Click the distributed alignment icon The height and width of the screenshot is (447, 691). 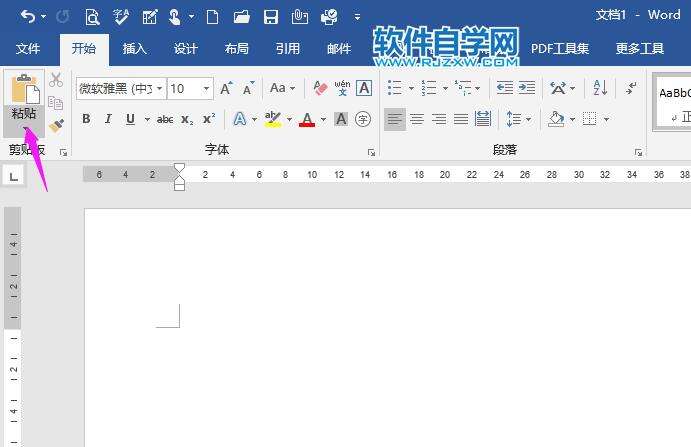(483, 119)
